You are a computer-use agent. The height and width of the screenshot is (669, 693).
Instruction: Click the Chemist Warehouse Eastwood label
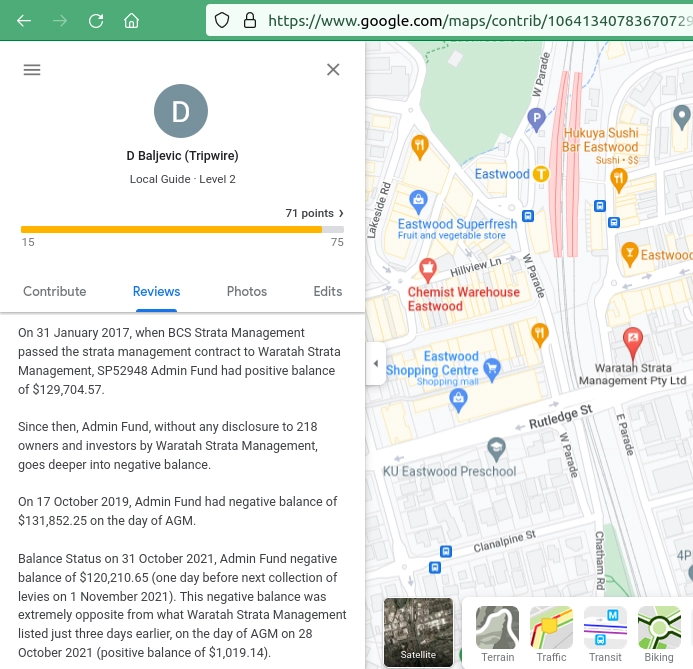click(463, 299)
